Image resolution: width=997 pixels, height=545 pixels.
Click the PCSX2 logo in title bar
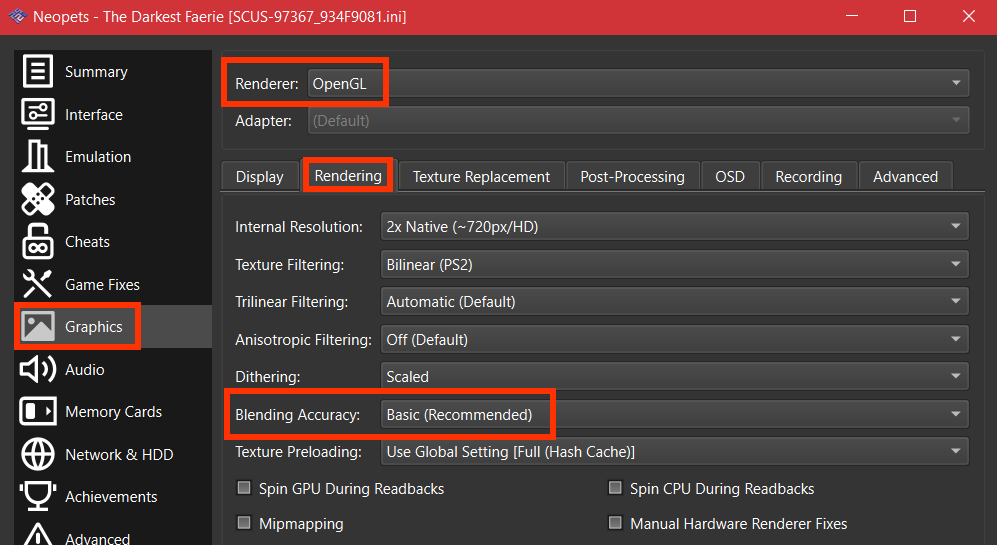[x=17, y=17]
